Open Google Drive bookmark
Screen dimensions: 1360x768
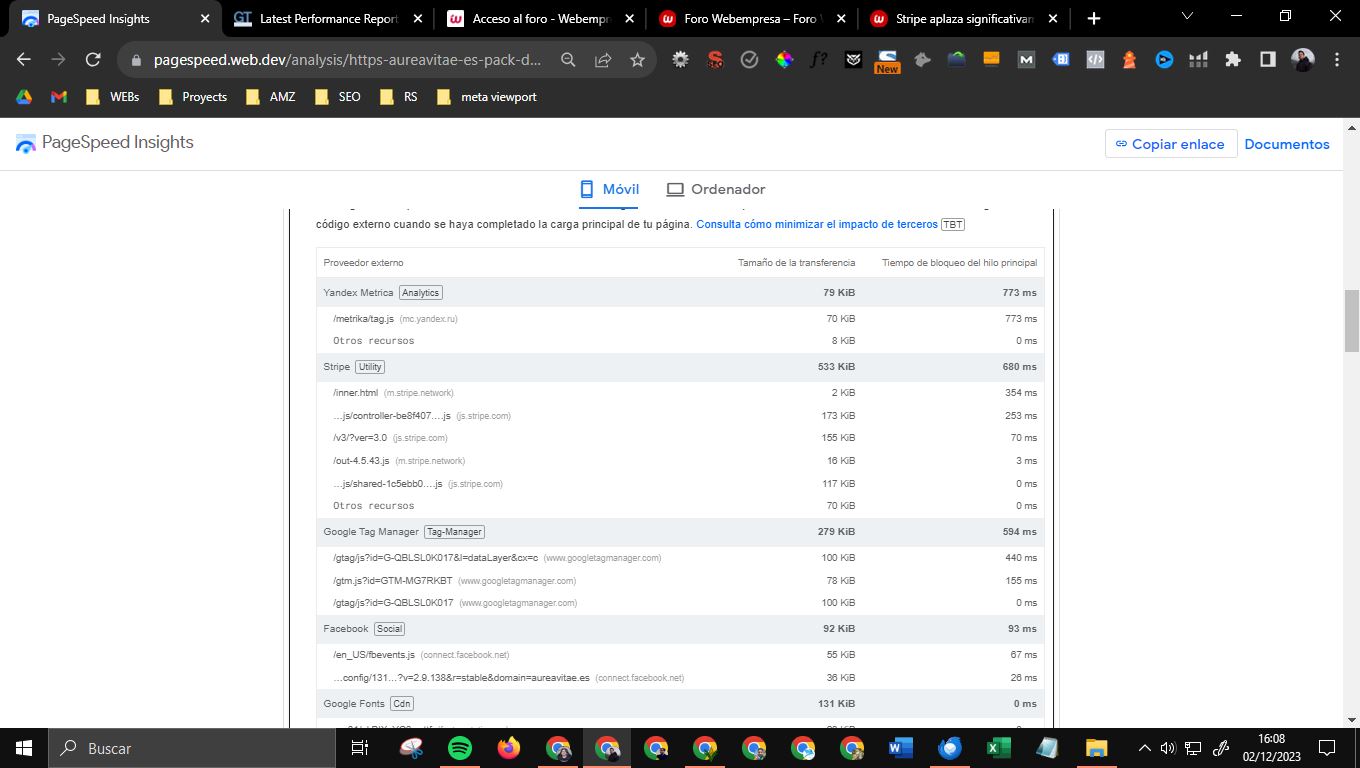(x=24, y=97)
